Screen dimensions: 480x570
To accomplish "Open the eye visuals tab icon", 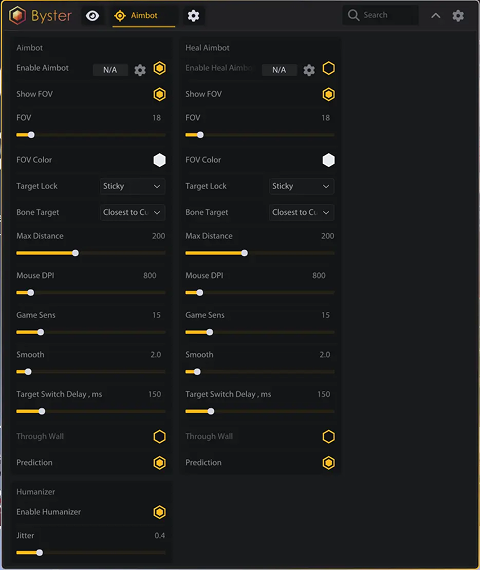I will pos(92,16).
